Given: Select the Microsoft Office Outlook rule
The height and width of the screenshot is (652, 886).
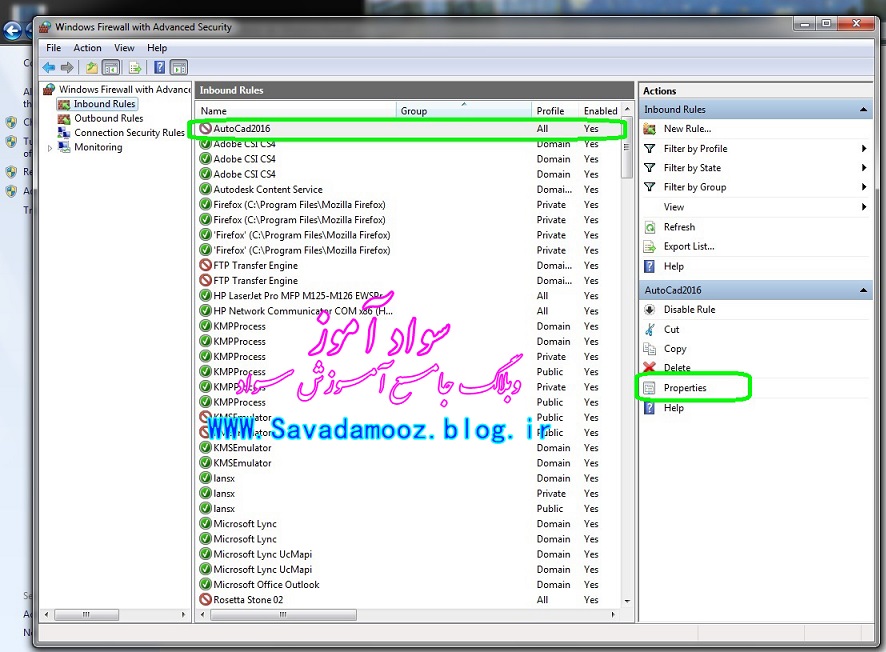Looking at the screenshot, I should (409, 584).
